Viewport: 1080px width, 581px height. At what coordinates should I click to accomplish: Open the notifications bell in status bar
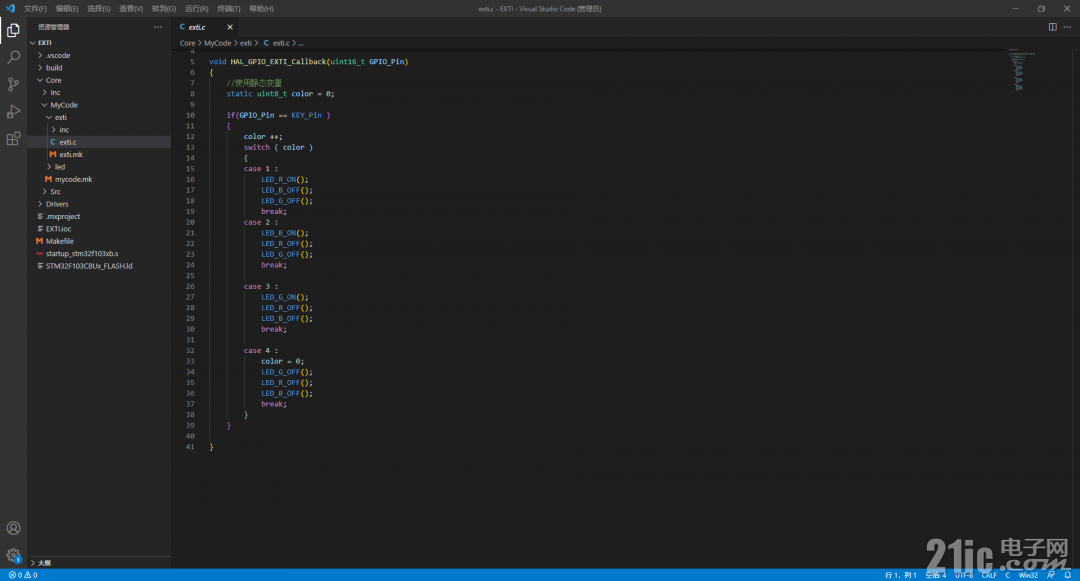pyautogui.click(x=1067, y=575)
